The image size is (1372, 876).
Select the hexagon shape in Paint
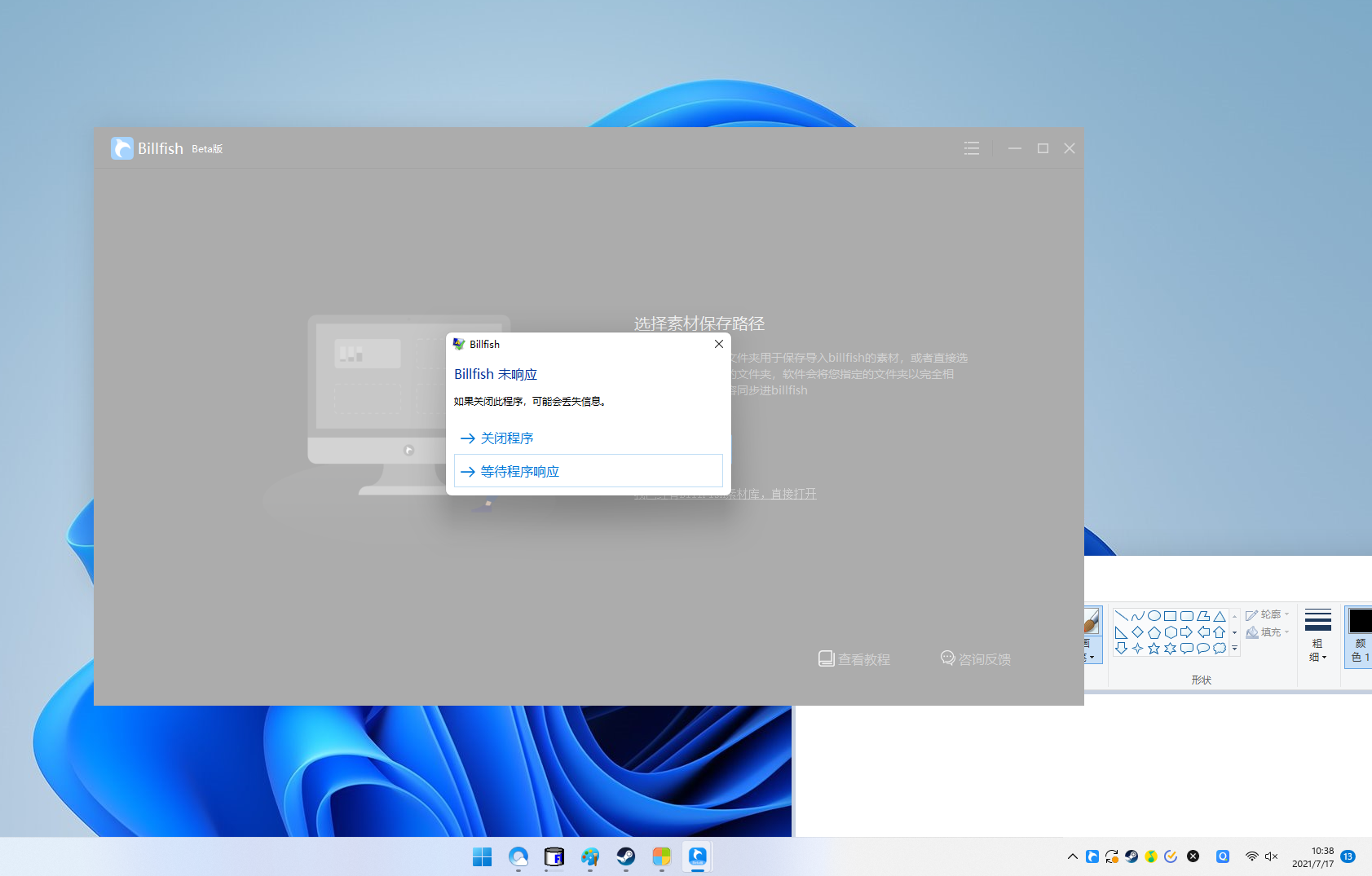click(x=1171, y=632)
